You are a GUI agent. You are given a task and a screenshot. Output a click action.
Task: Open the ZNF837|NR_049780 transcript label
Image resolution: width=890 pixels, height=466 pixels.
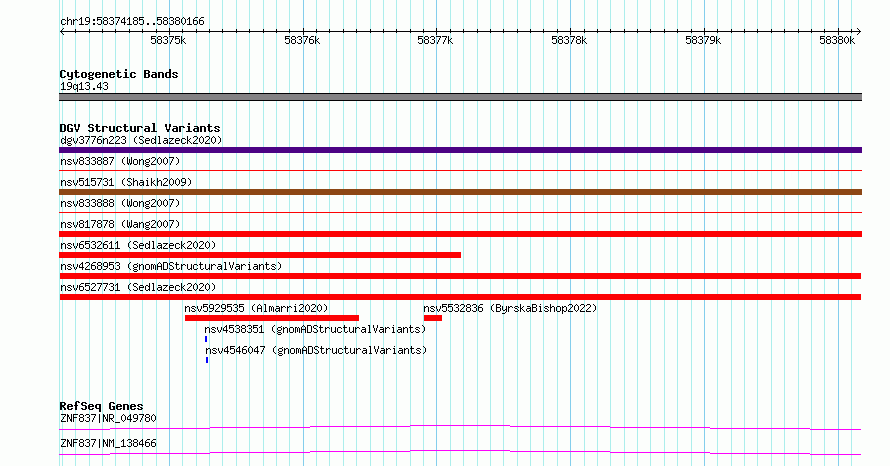pos(108,418)
